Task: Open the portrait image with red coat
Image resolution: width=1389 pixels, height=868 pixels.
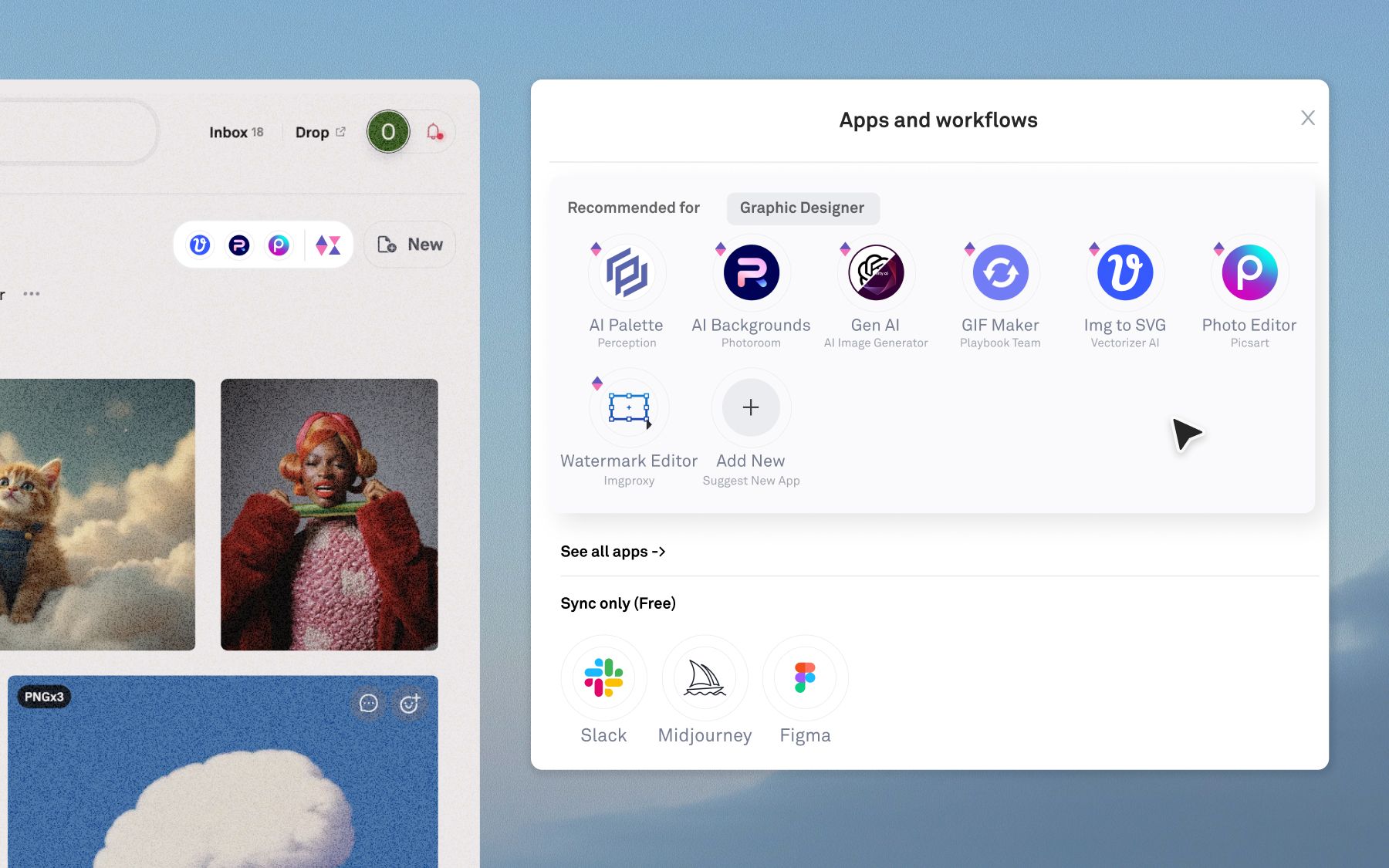Action: tap(330, 515)
